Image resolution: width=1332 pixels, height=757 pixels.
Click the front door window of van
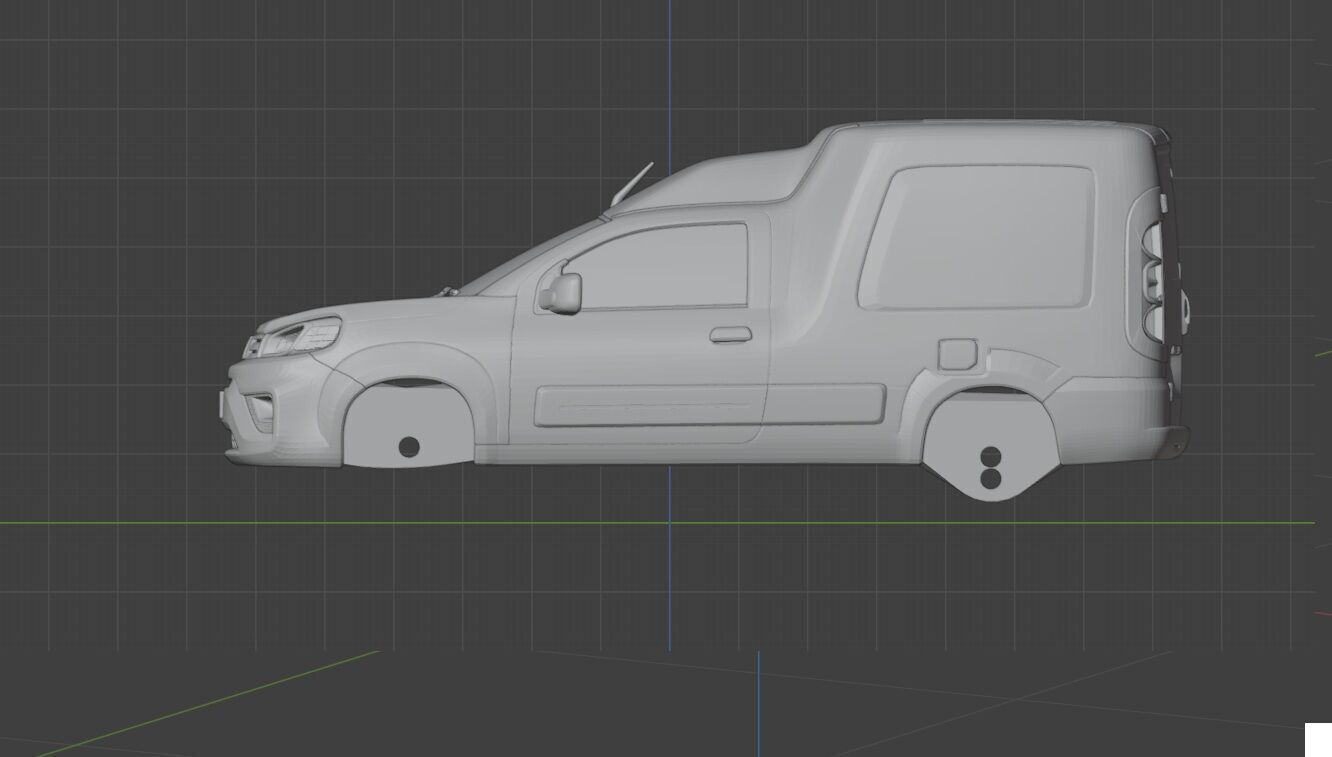656,267
